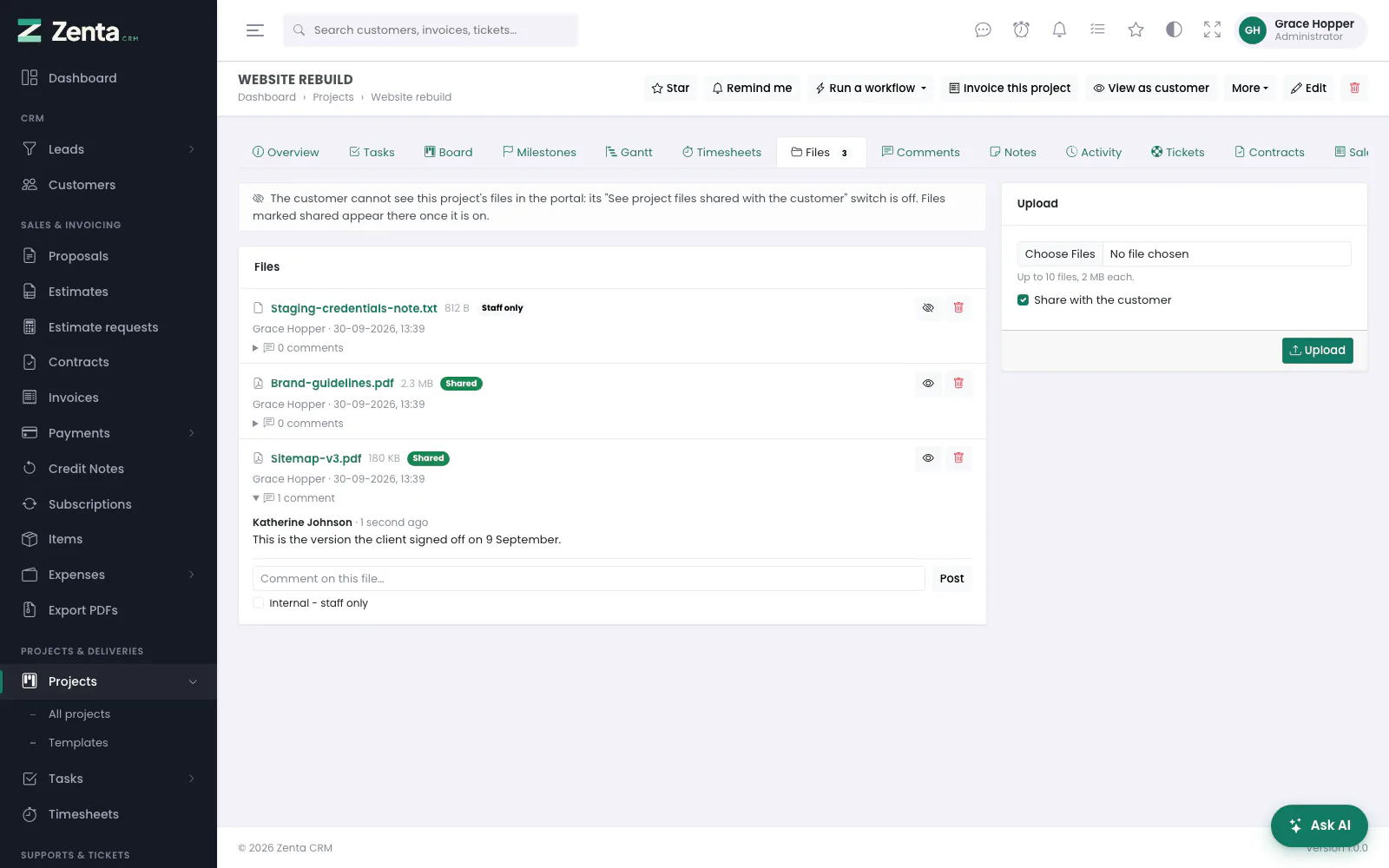The width and height of the screenshot is (1389, 868).
Task: Open the notifications bell icon
Action: [1059, 30]
